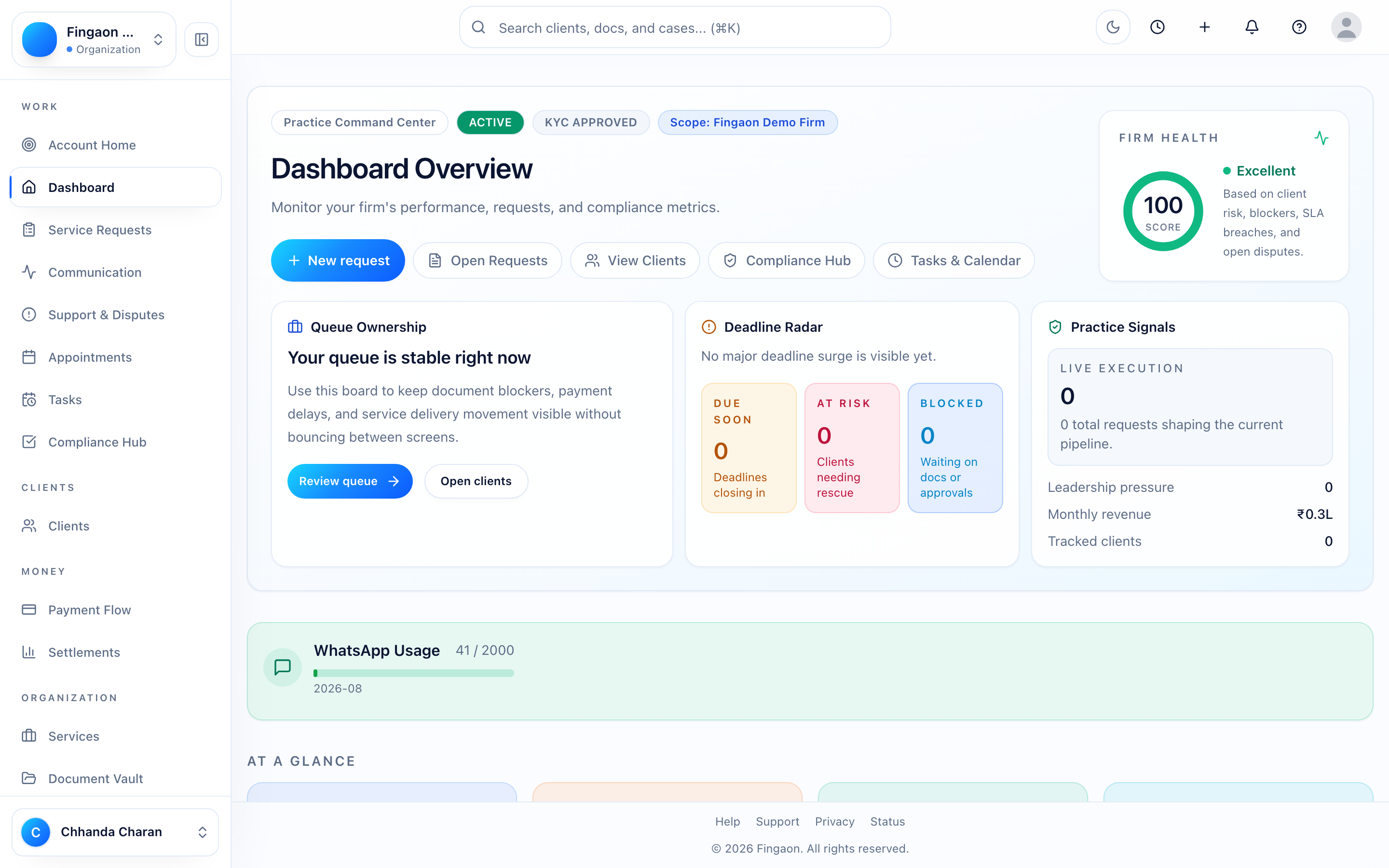Click the Leadership pressure row
The image size is (1389, 868).
(1190, 487)
